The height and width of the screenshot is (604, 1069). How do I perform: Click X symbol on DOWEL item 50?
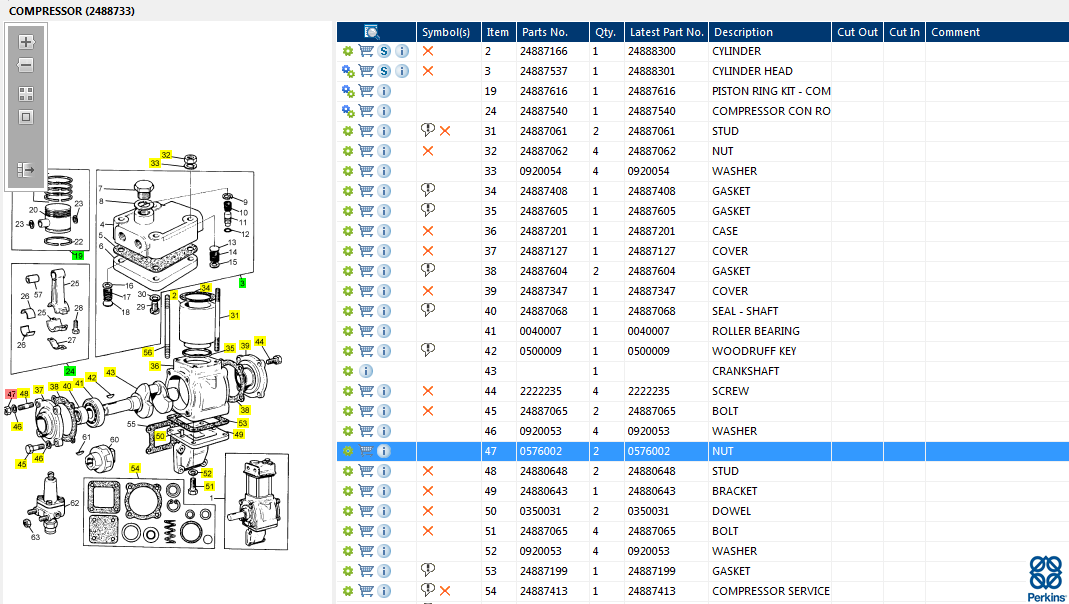tap(427, 511)
